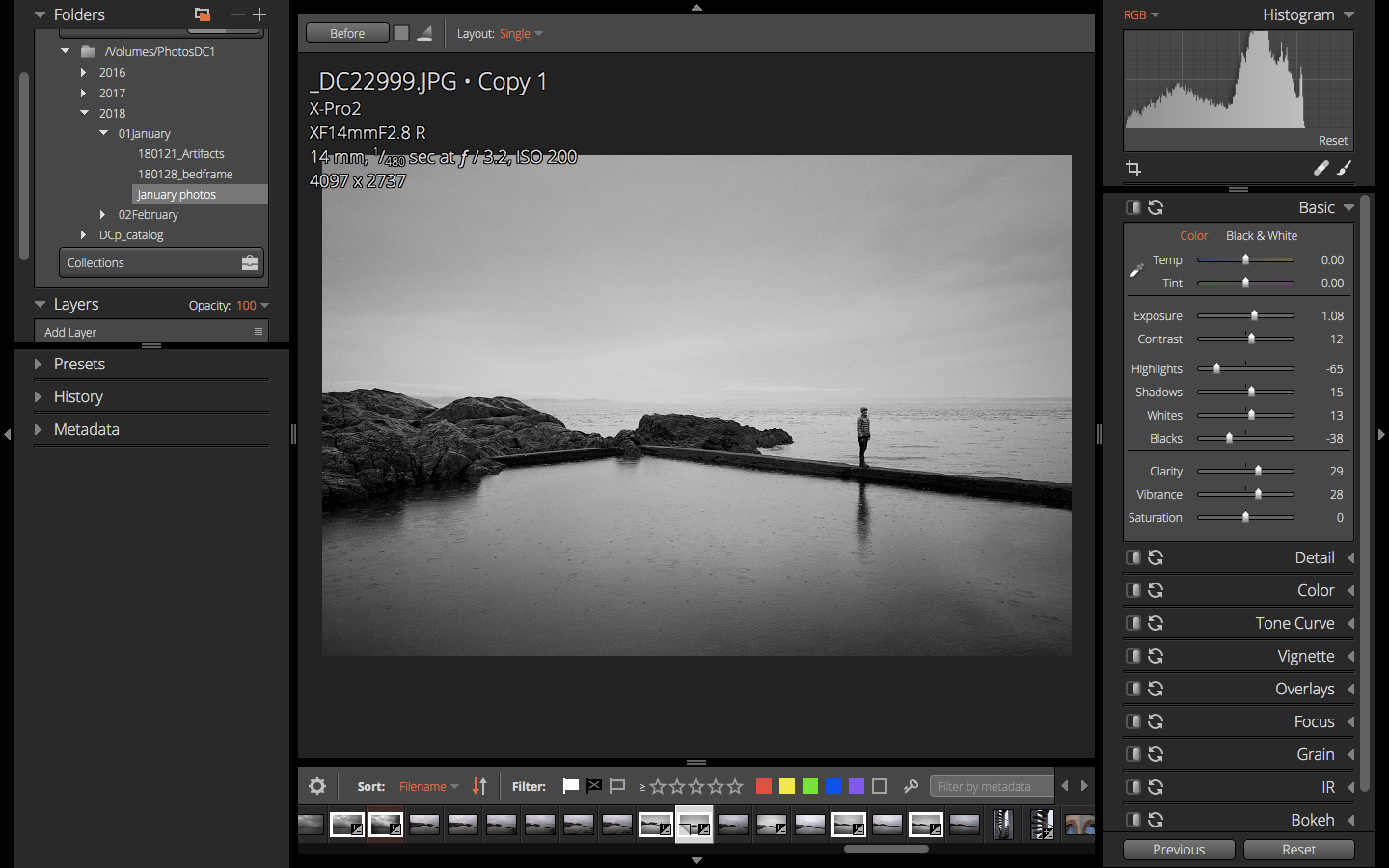The width and height of the screenshot is (1389, 868).
Task: Click the keyword filter key icon
Action: coord(911,786)
